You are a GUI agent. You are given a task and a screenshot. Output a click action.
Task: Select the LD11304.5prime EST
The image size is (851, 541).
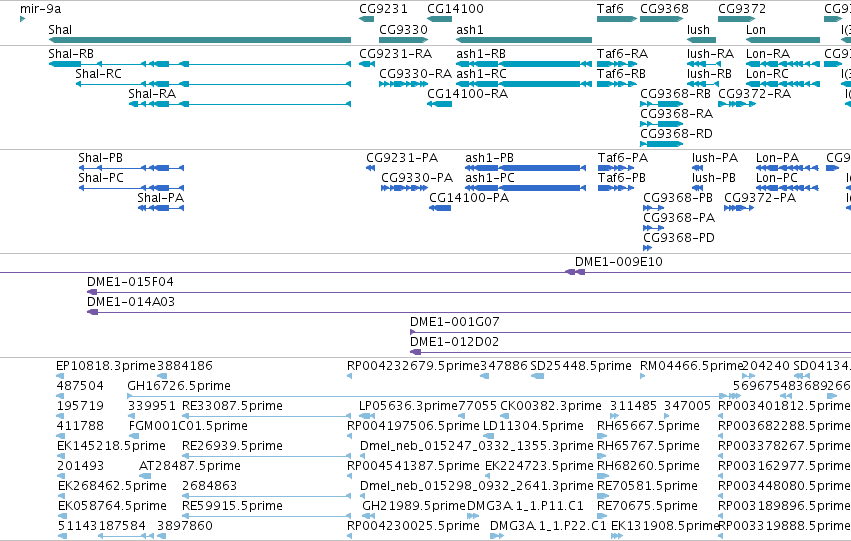(x=488, y=436)
